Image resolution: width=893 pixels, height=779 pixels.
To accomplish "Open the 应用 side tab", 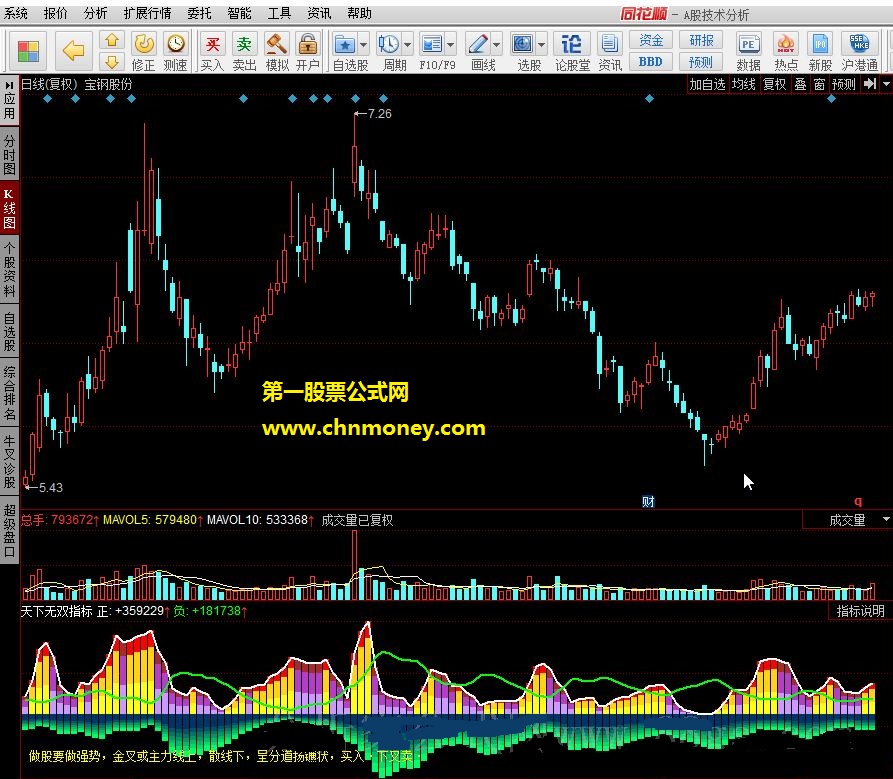I will tap(9, 99).
